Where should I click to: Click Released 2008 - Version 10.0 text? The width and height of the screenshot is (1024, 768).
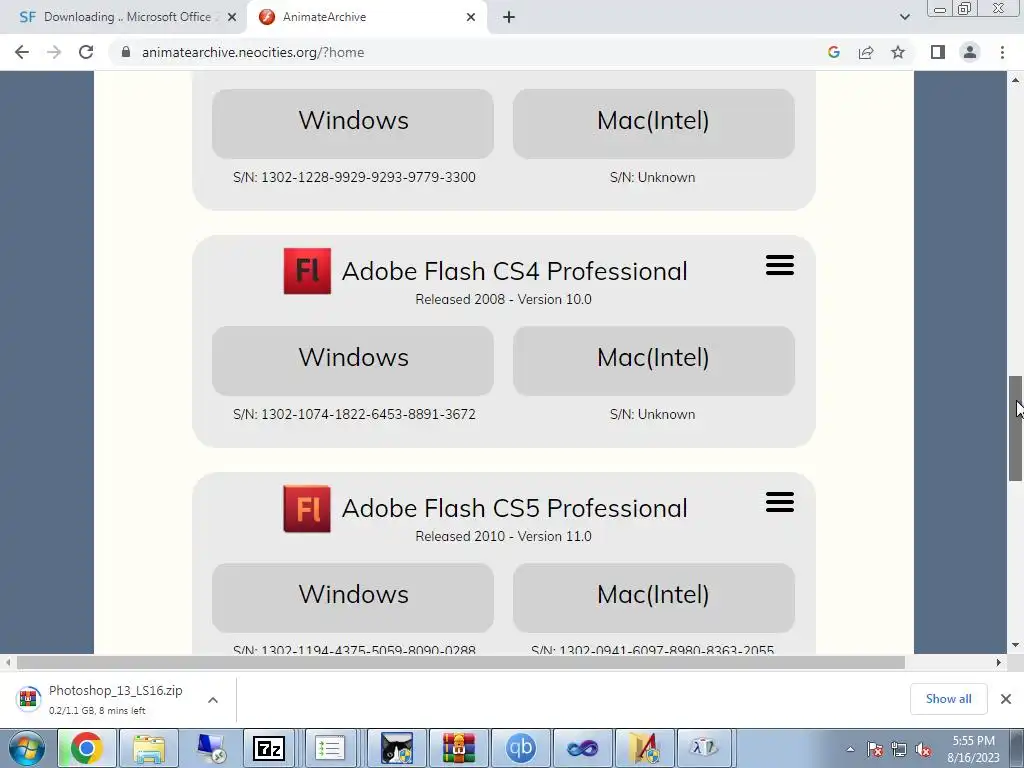coord(504,299)
